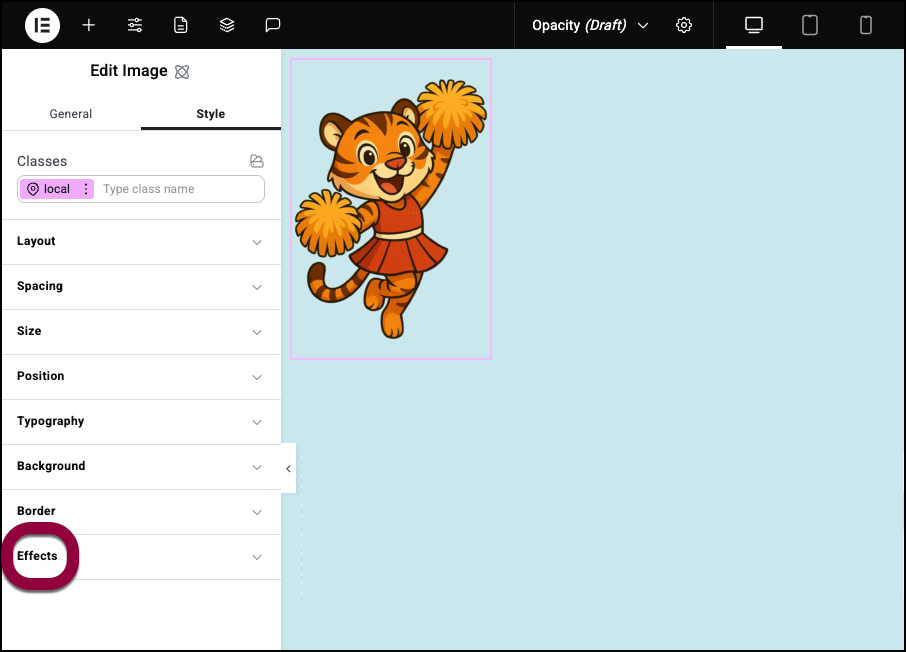
Task: Open page settings gear icon
Action: point(684,25)
